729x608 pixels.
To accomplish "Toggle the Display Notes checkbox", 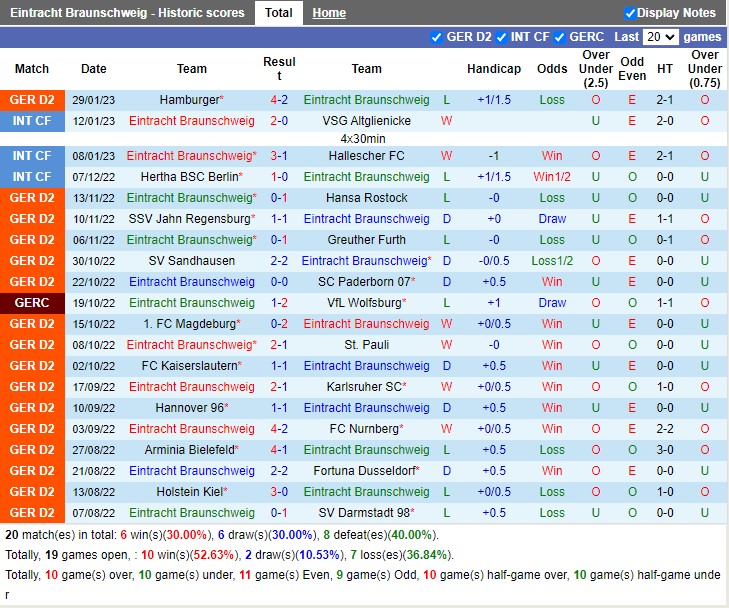I will pyautogui.click(x=630, y=13).
